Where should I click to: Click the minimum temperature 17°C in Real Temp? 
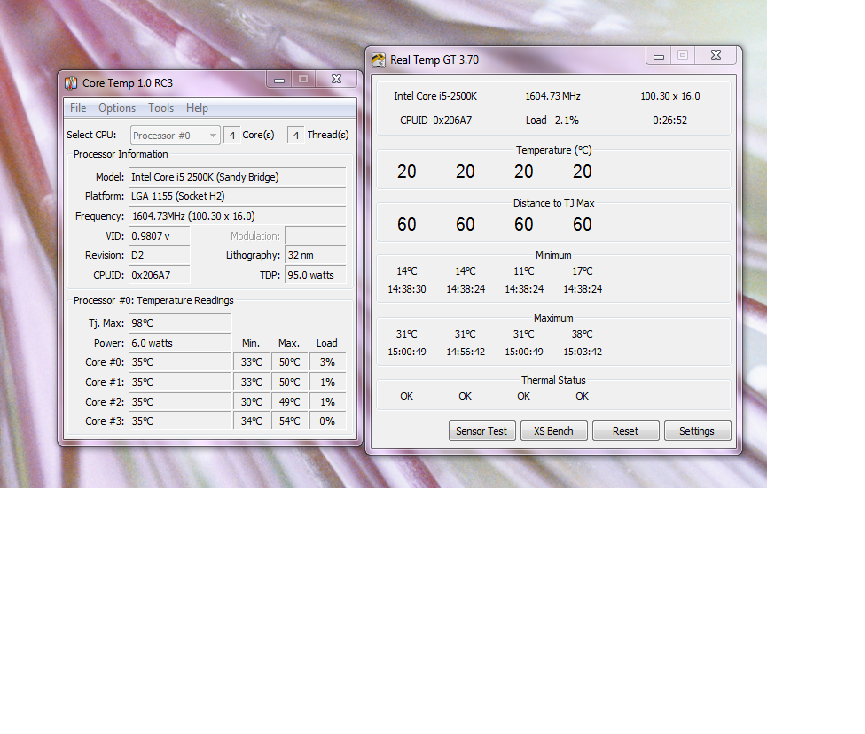click(x=582, y=271)
